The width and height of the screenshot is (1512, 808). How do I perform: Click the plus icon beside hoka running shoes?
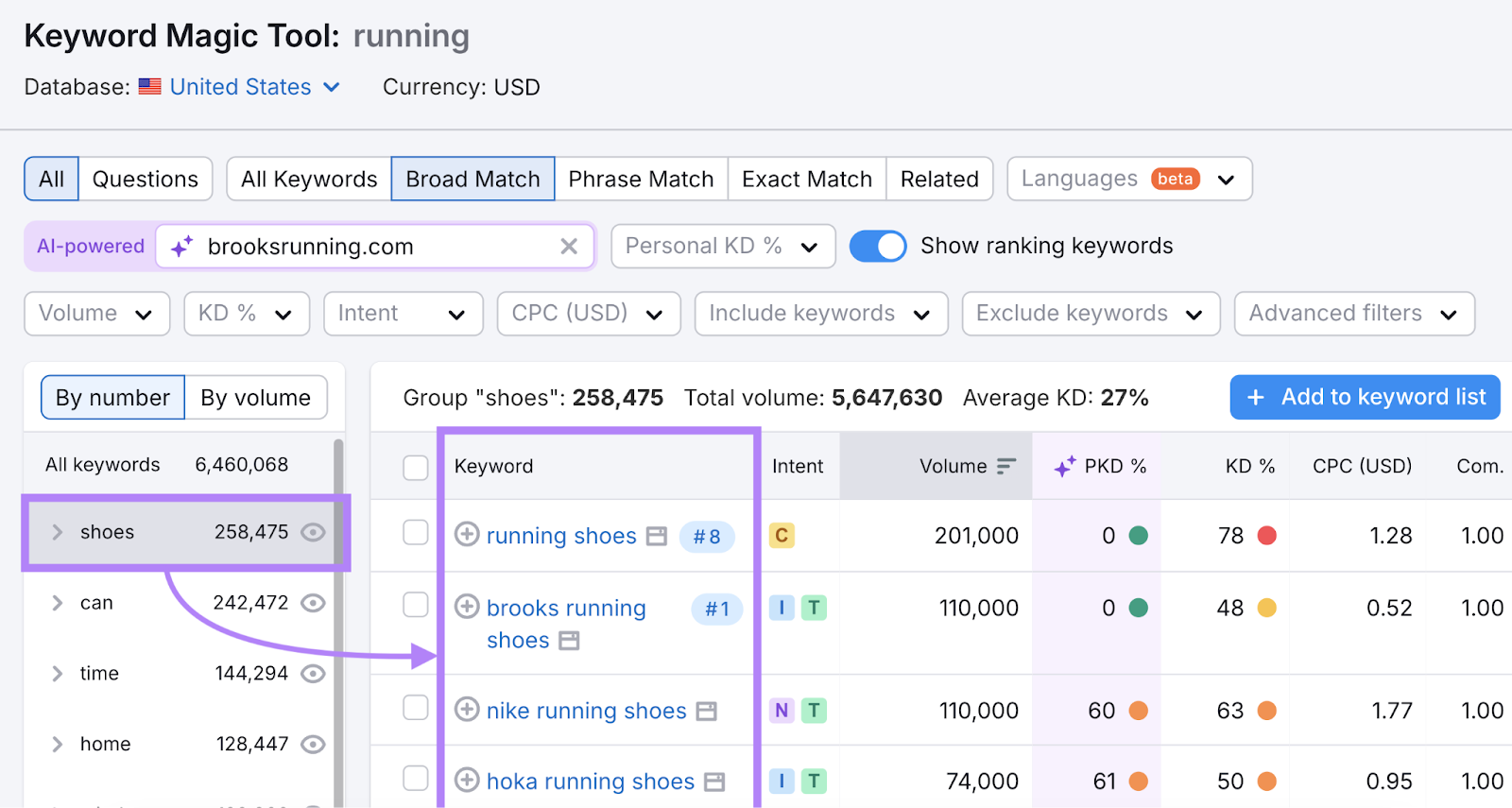pos(467,781)
